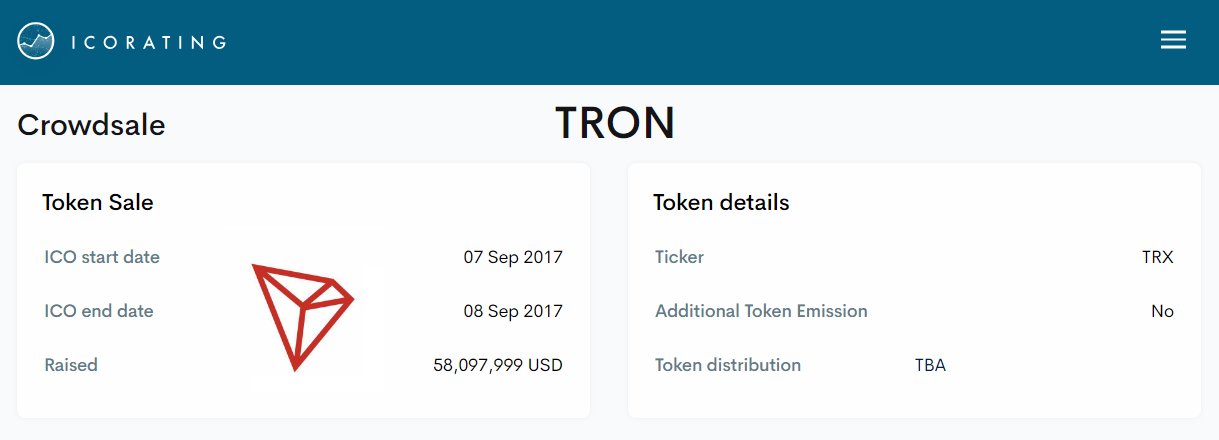
Task: Select the TBA token distribution value
Action: 930,365
